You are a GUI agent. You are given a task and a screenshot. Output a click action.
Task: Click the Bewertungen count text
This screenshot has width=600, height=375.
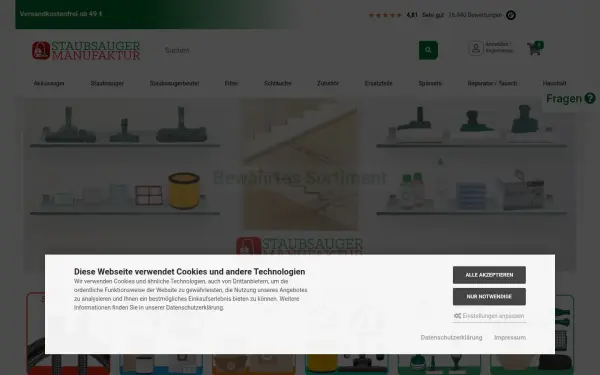pos(475,15)
